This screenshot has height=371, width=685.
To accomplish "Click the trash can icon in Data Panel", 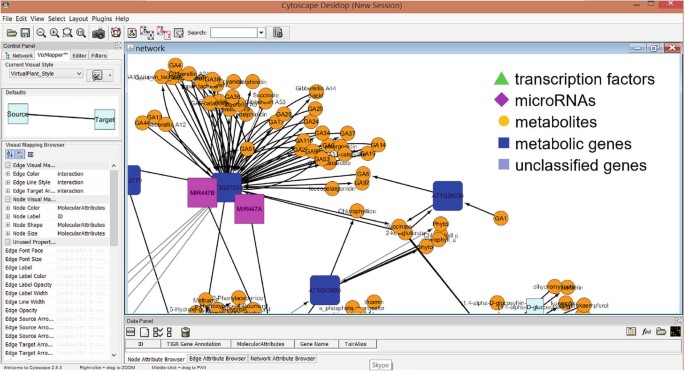I will pyautogui.click(x=185, y=332).
